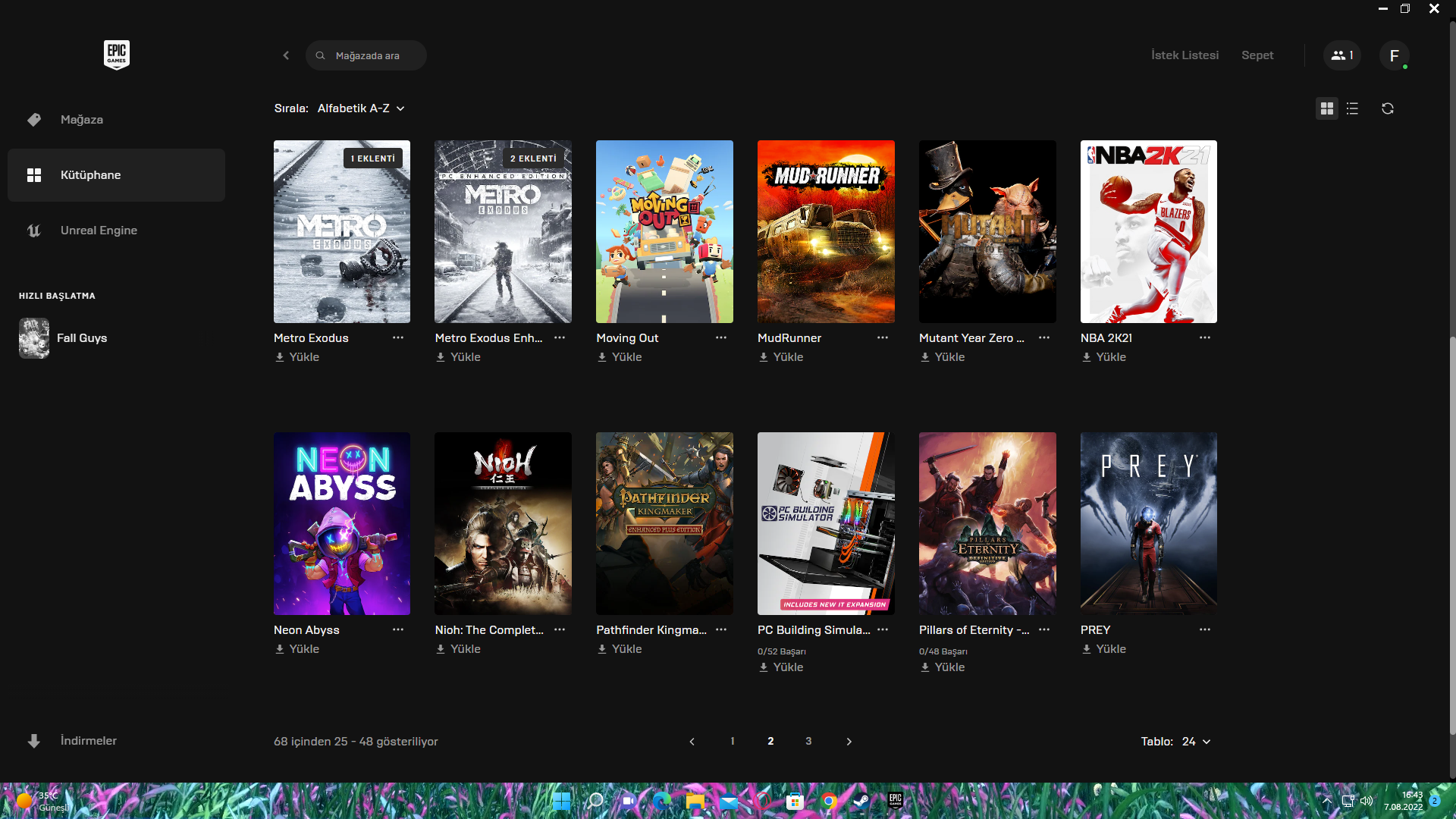Go to previous page arrow
Image resolution: width=1456 pixels, height=819 pixels.
point(692,741)
